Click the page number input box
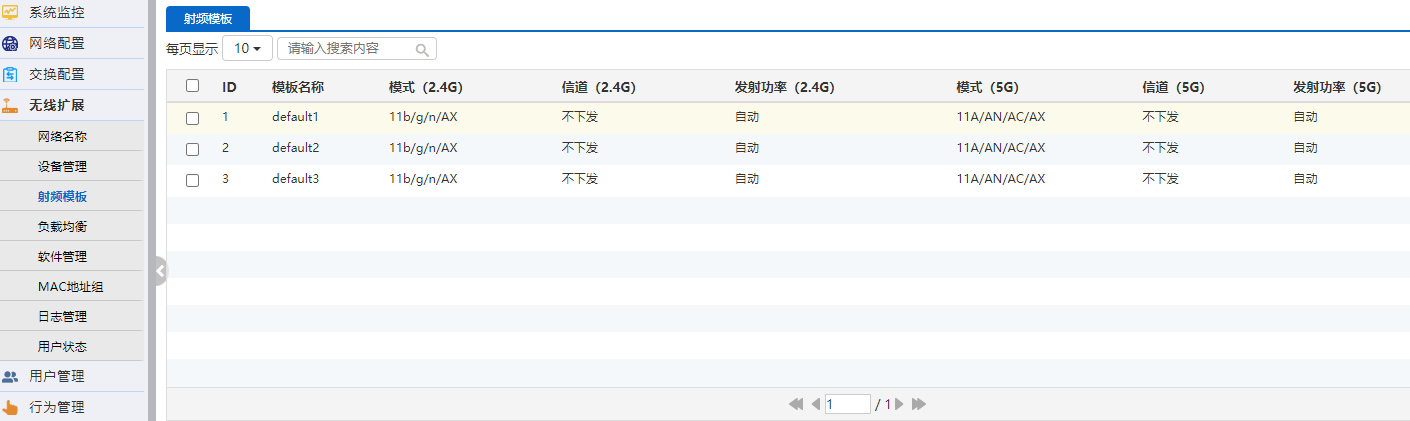The height and width of the screenshot is (421, 1410). pyautogui.click(x=848, y=404)
